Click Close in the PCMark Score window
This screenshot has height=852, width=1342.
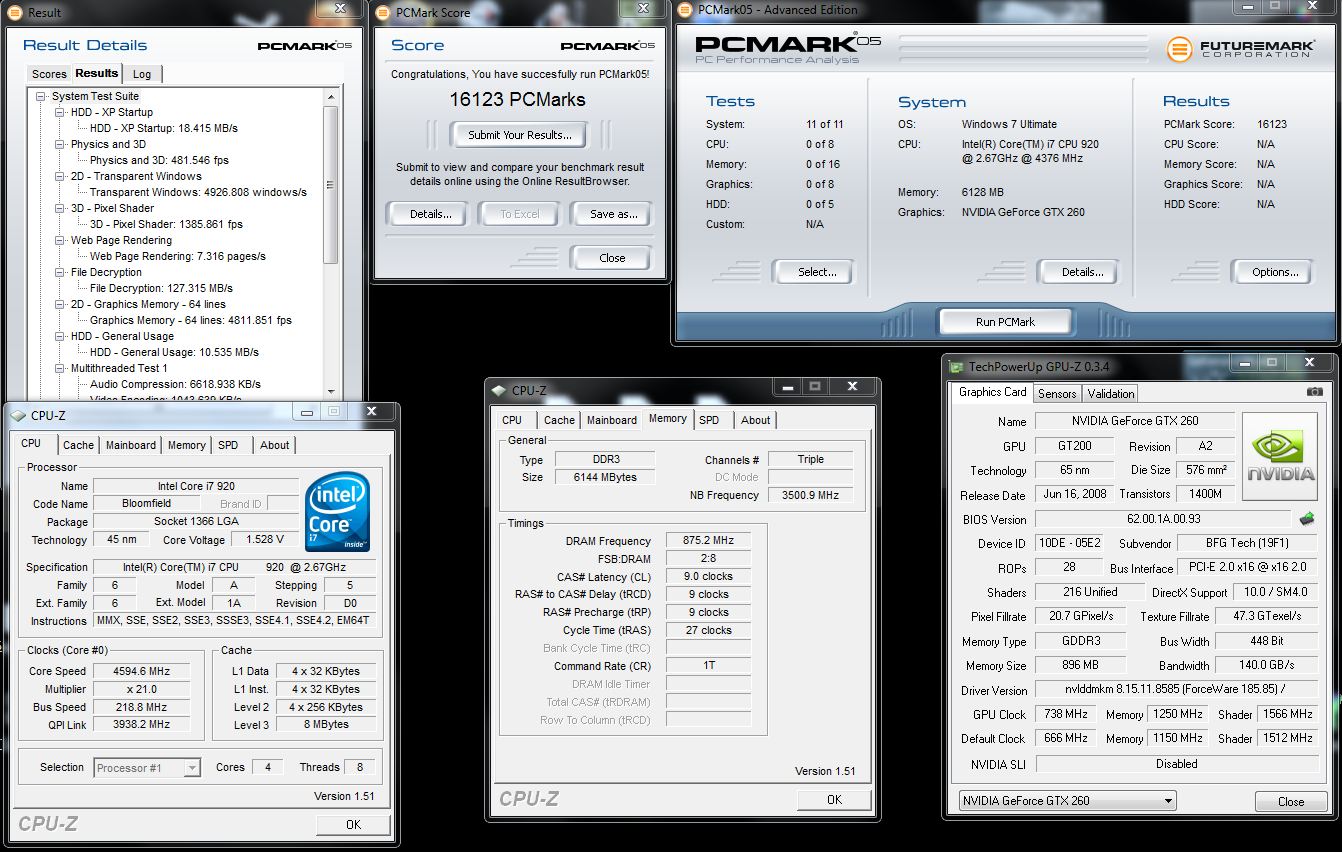coord(612,258)
